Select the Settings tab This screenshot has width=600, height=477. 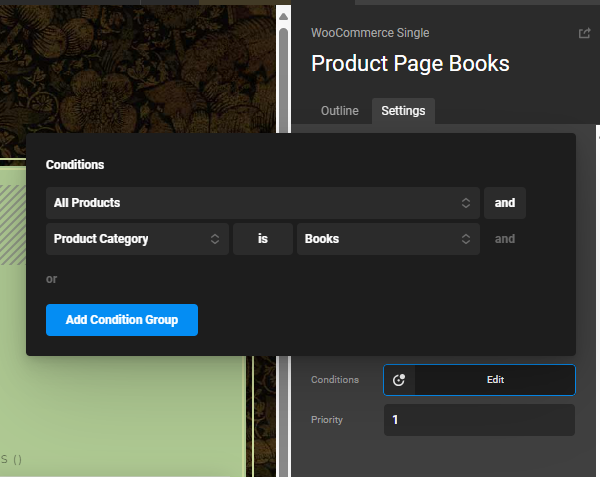[403, 111]
